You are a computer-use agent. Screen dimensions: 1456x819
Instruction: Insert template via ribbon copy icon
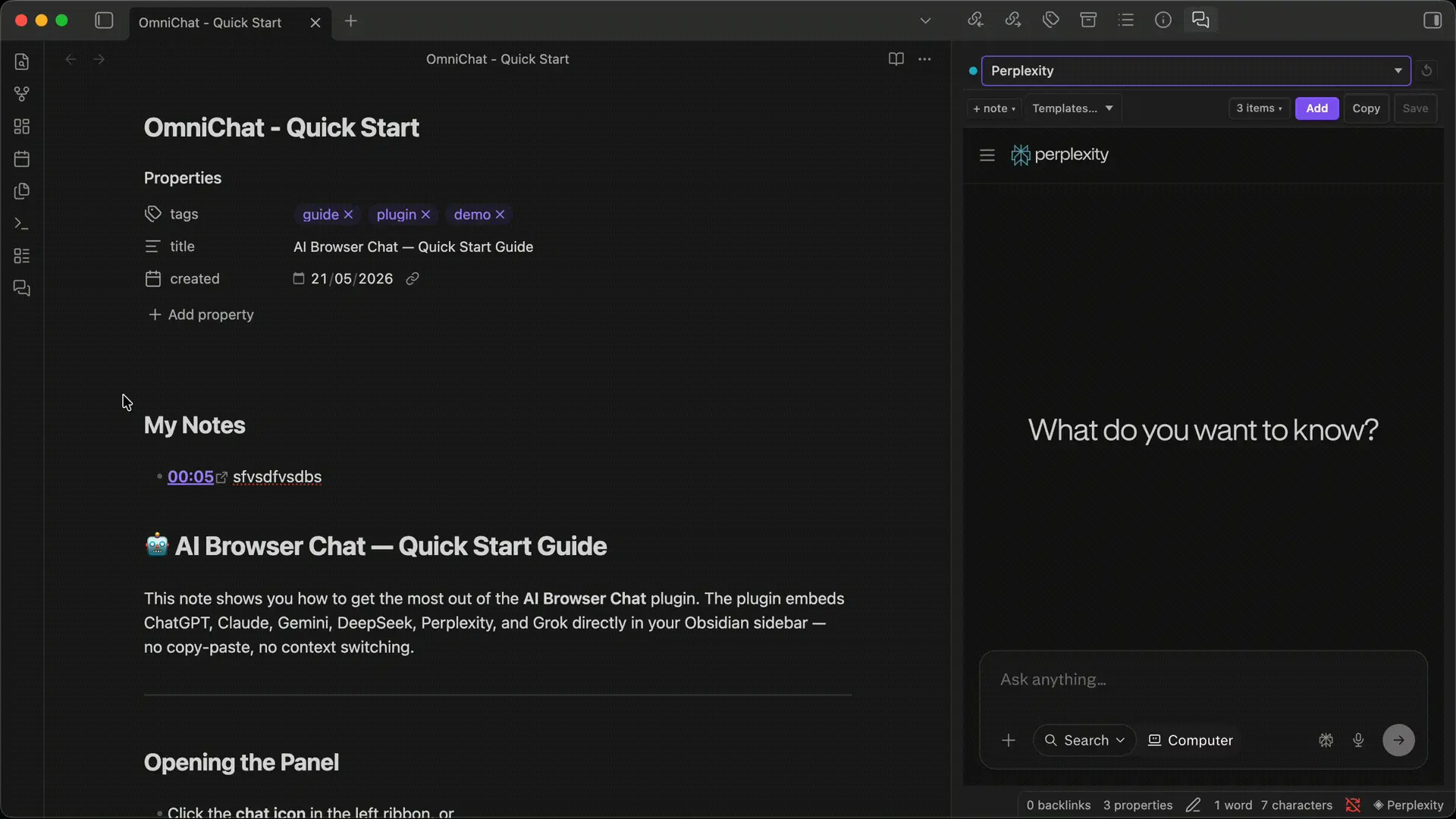point(22,191)
